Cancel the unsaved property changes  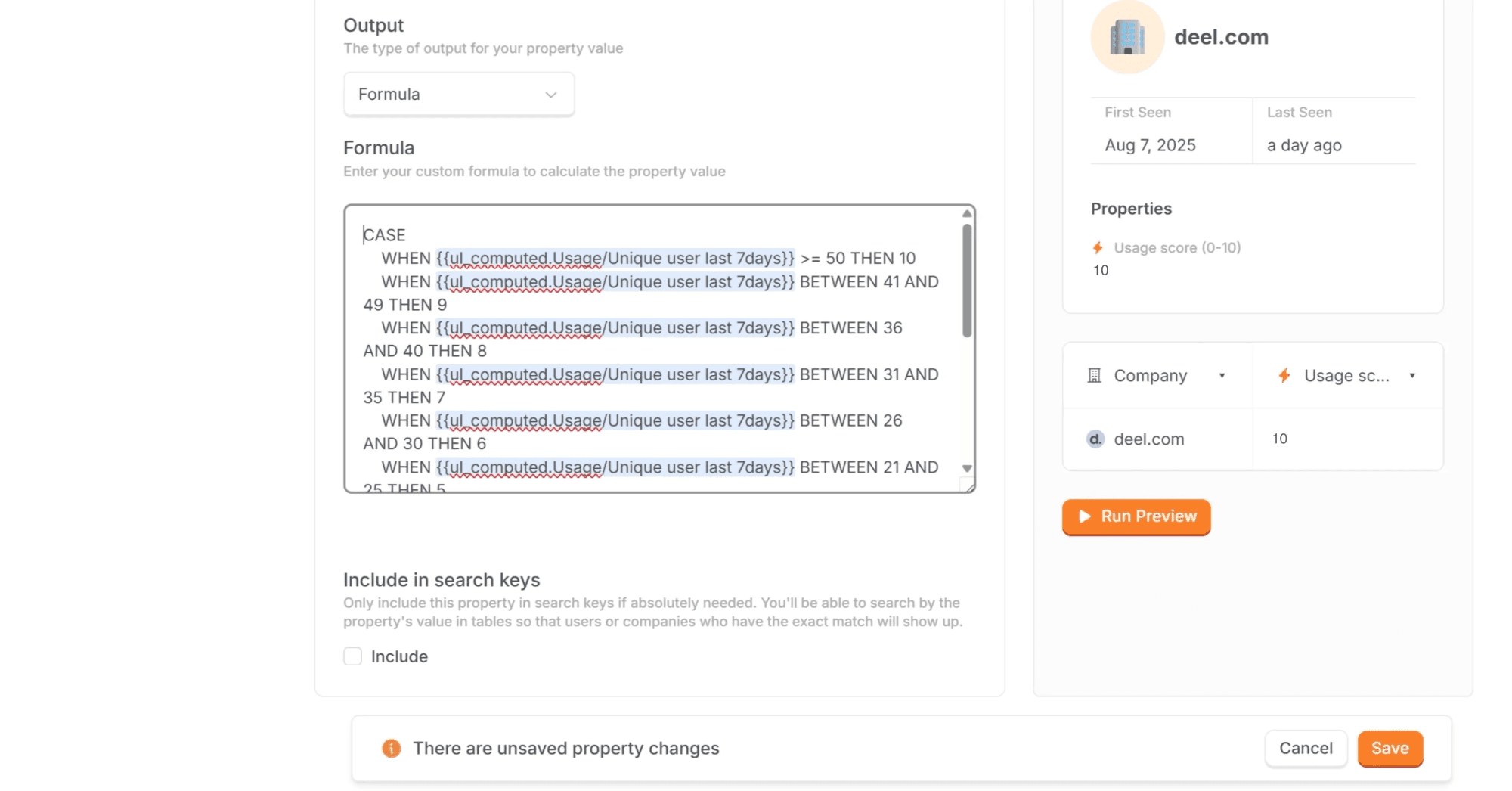coord(1306,749)
